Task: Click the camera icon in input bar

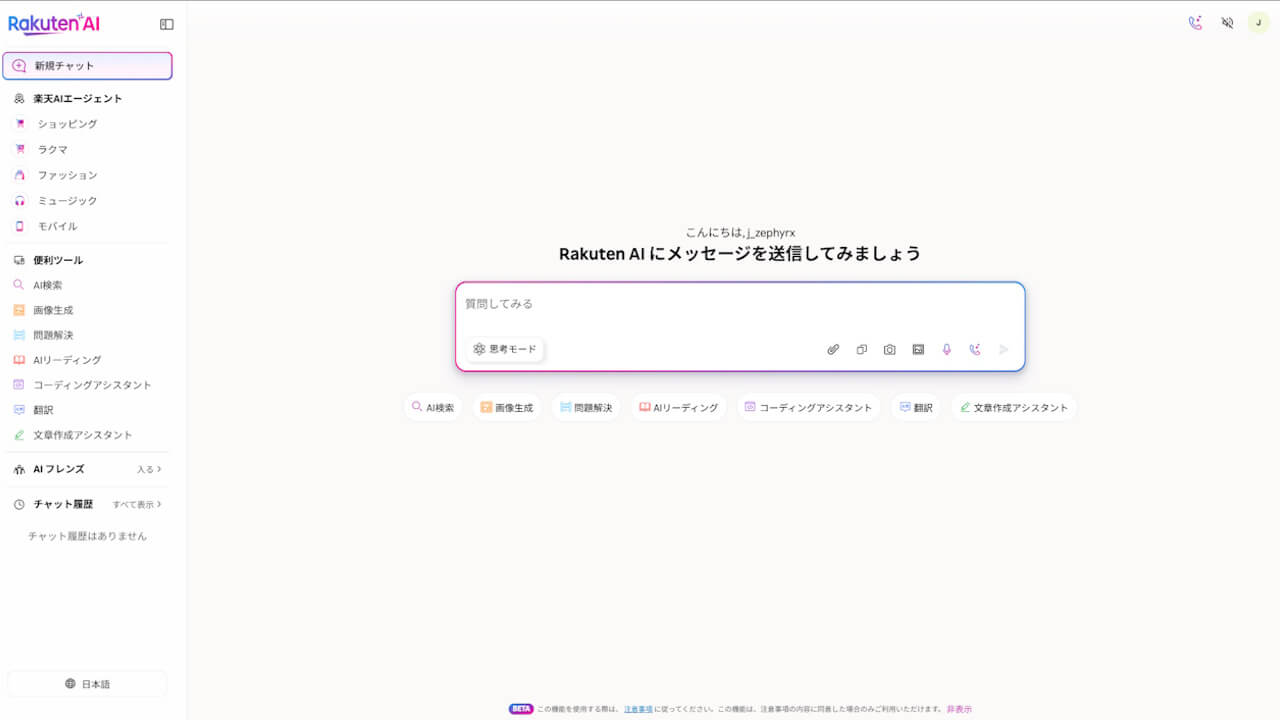Action: click(x=890, y=350)
